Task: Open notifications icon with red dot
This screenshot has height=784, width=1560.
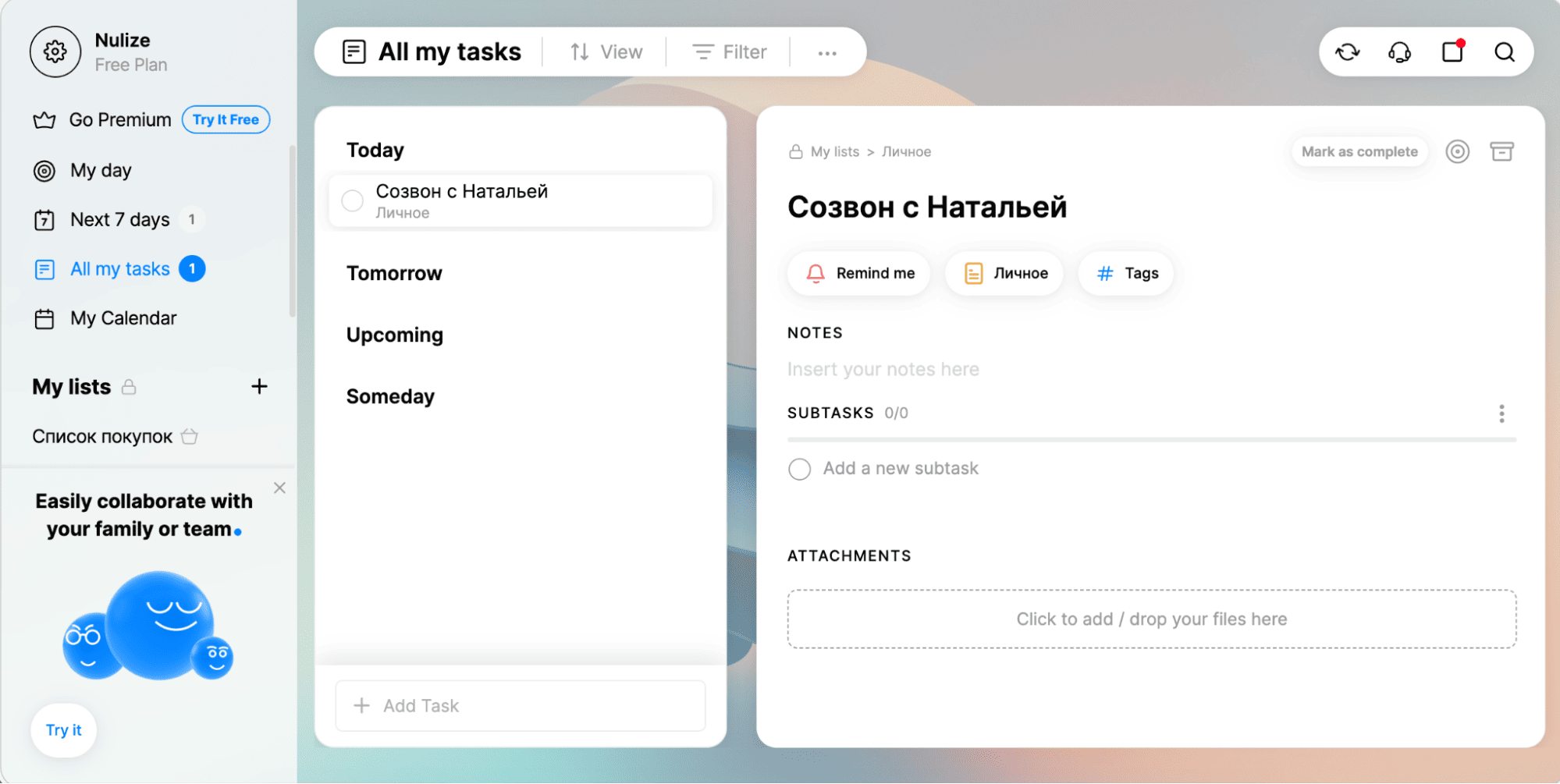Action: 1452,52
